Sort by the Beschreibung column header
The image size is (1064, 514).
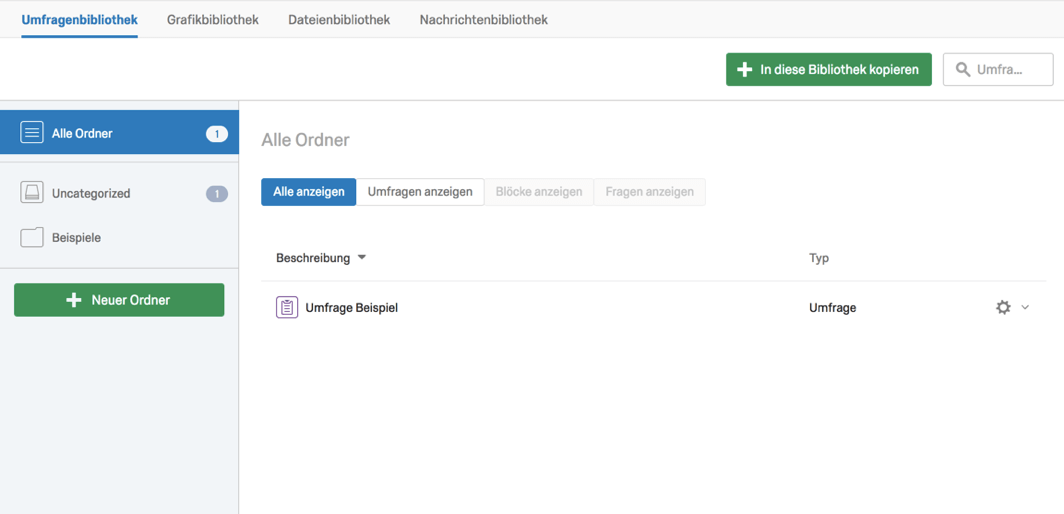tap(314, 258)
